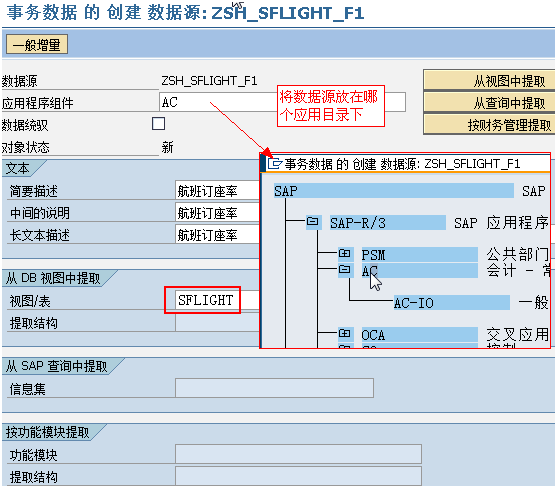Click the ZSH_SFLIGHT_F1 数据源 value
Viewport: 557px width, 488px height.
click(x=209, y=81)
